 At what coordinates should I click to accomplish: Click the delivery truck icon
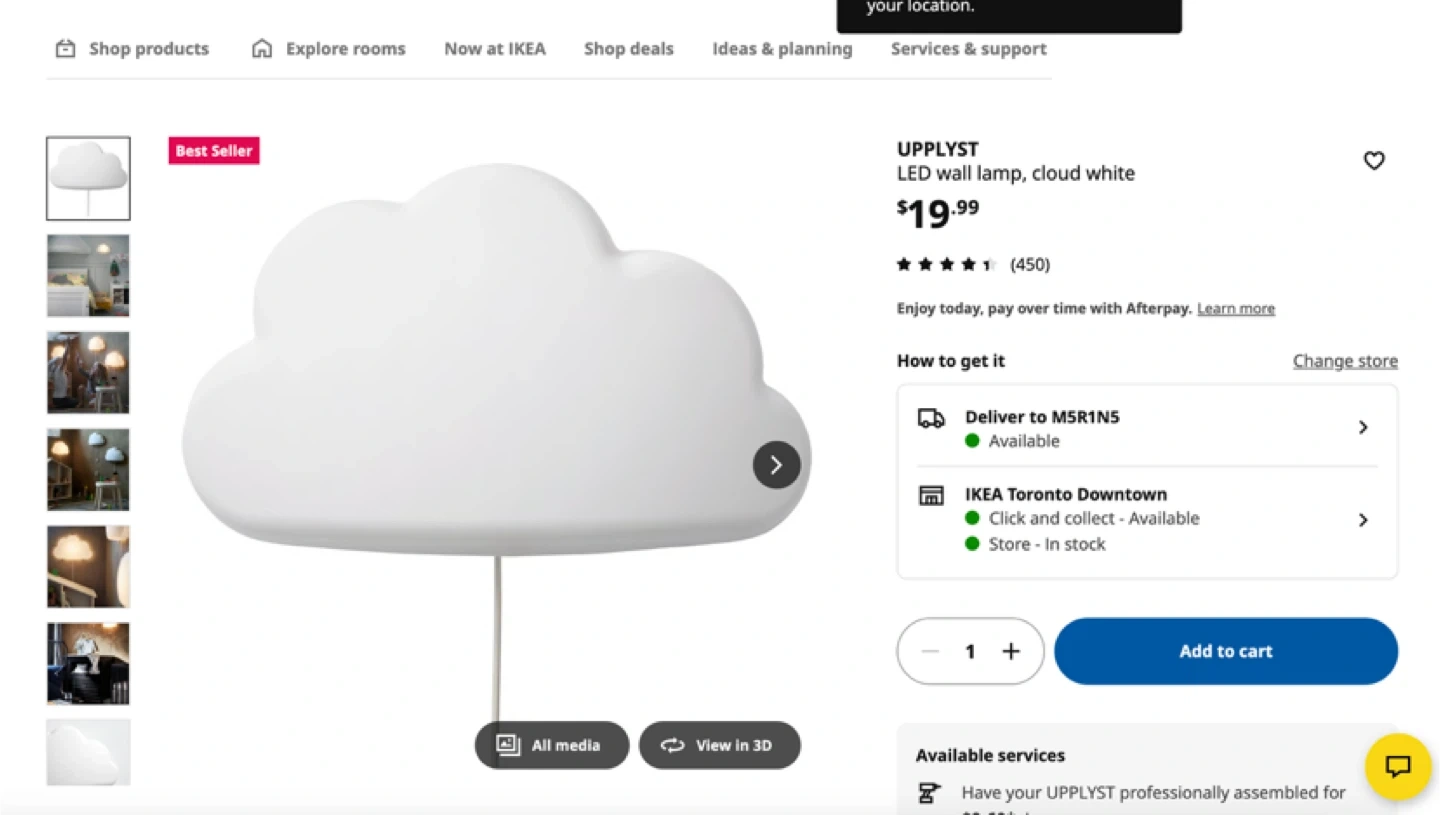[931, 418]
